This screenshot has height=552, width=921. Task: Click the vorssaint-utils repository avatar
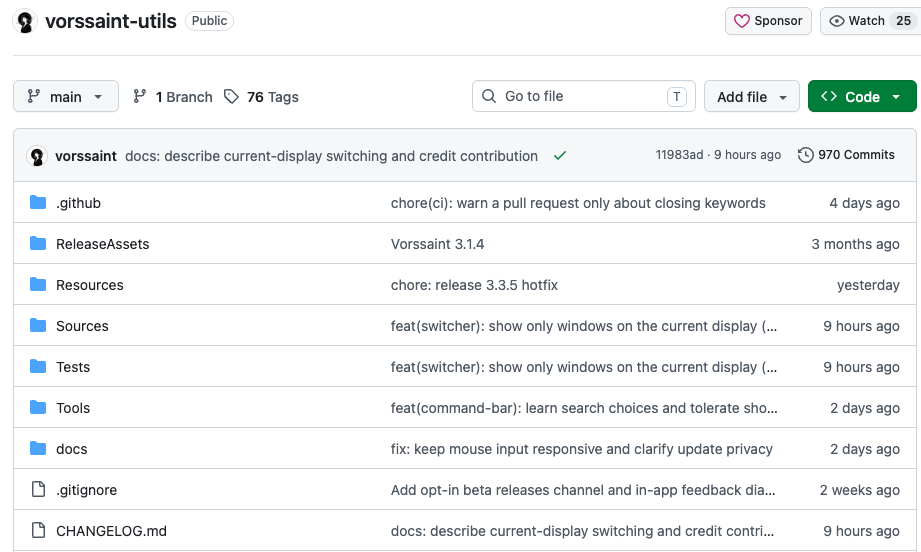(x=25, y=22)
